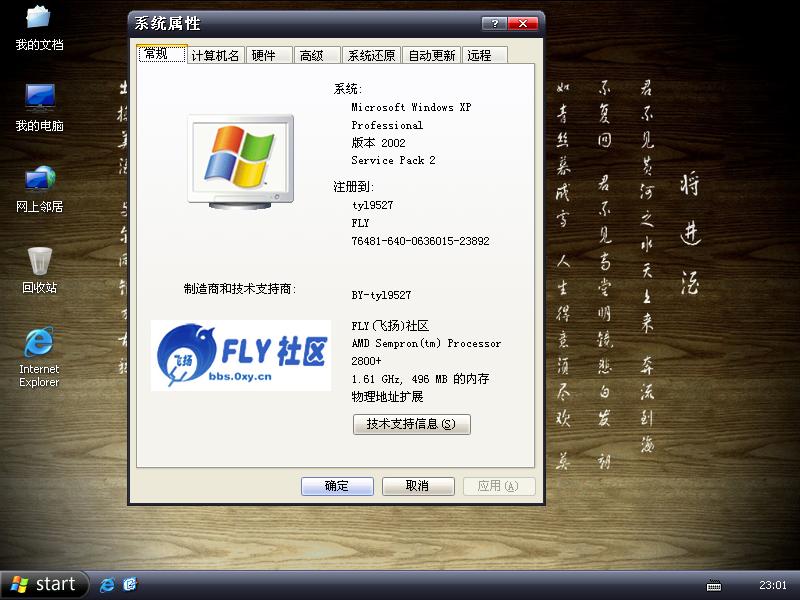800x600 pixels.
Task: Click the 制造商和技术支持商: label
Action: point(240,289)
